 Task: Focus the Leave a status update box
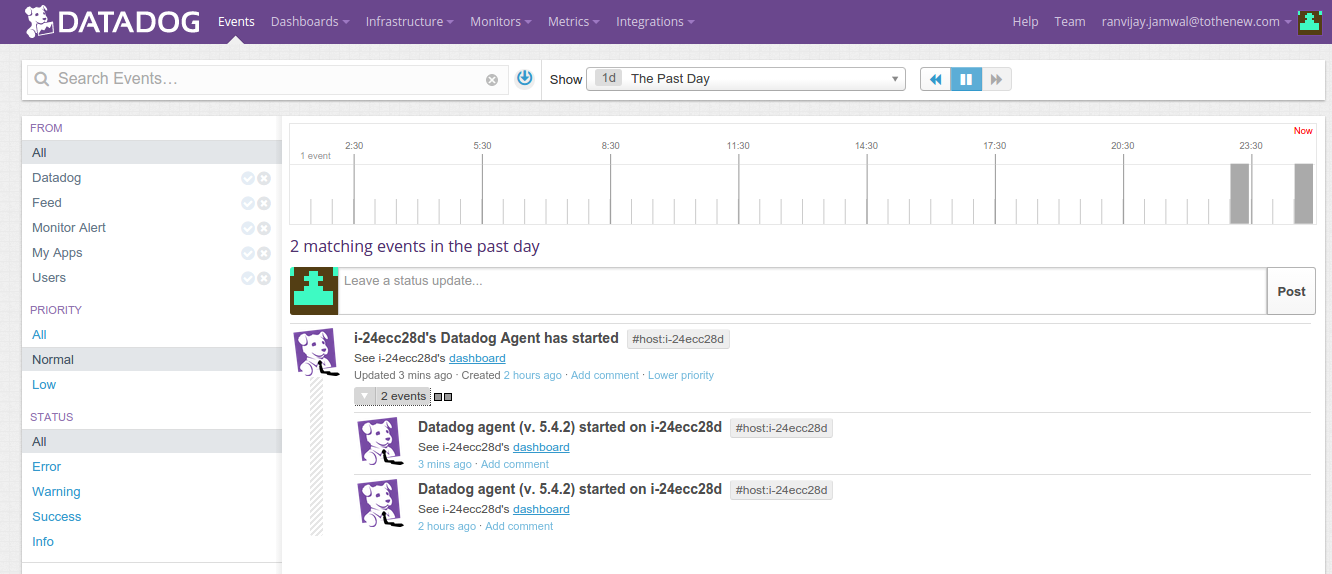pyautogui.click(x=802, y=291)
